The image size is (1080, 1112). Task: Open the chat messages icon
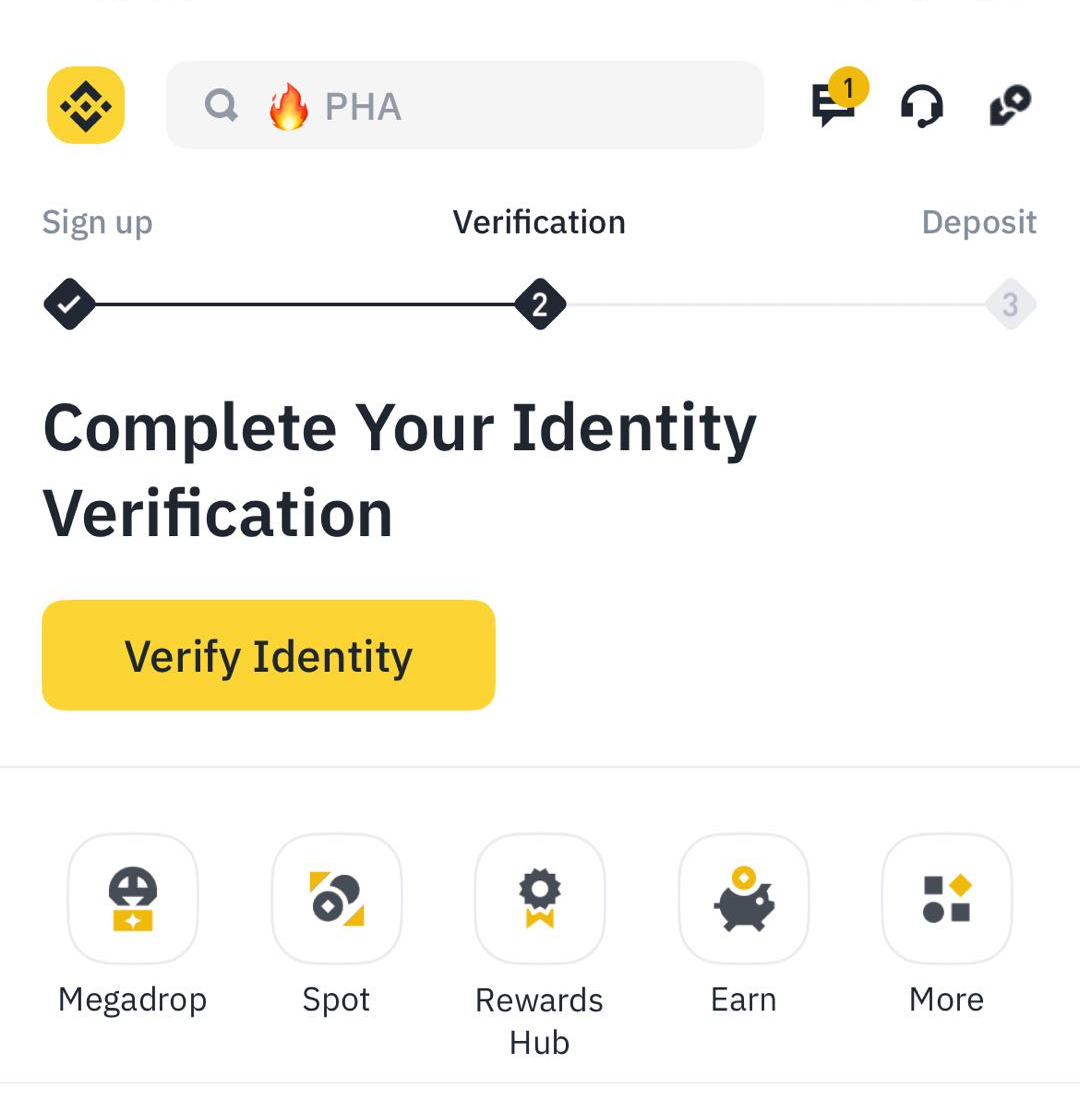(x=833, y=106)
